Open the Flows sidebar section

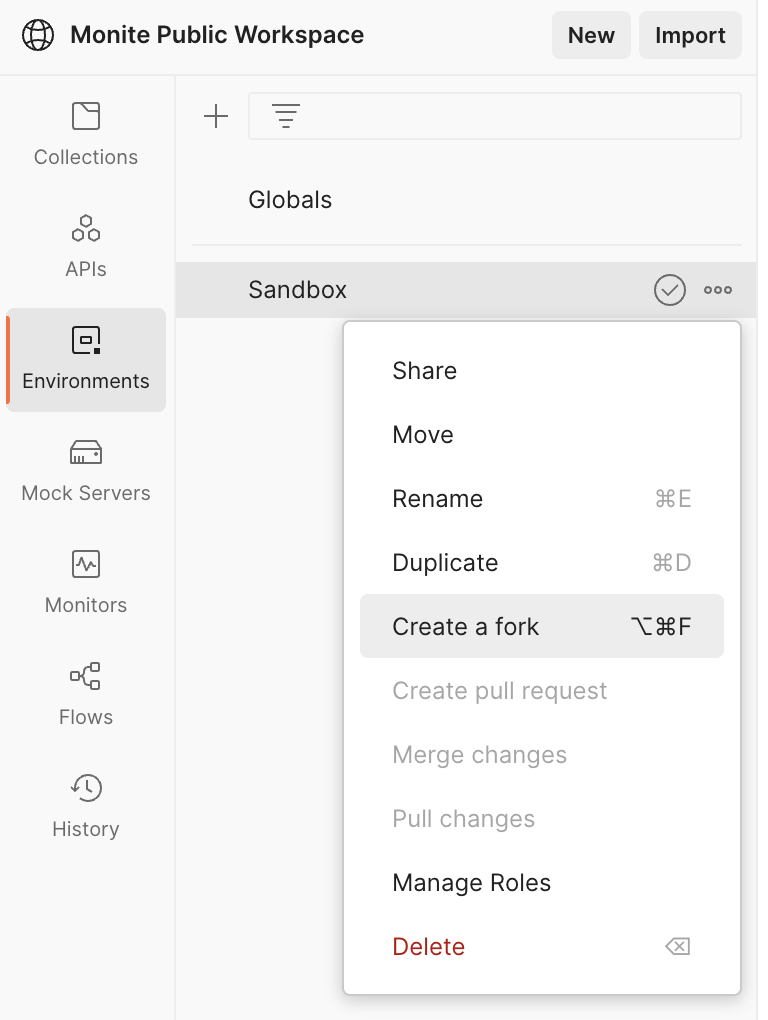tap(86, 693)
